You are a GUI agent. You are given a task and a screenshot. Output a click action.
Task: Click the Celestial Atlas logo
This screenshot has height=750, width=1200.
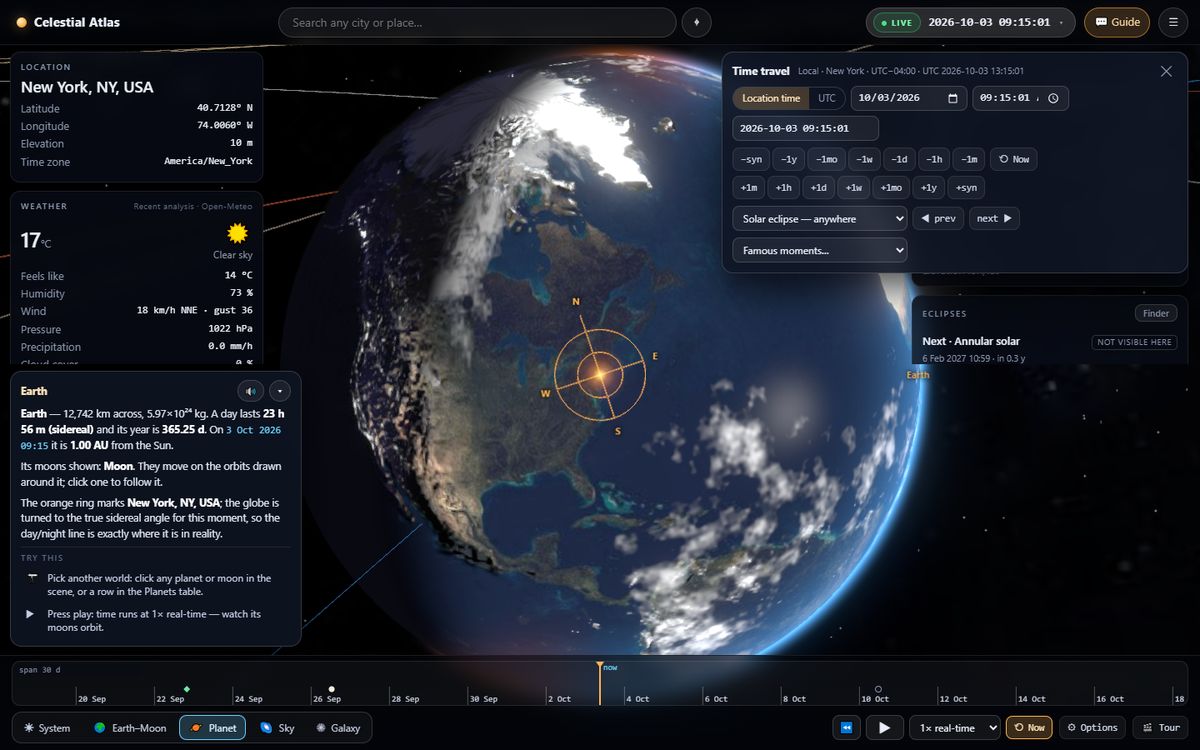(68, 22)
